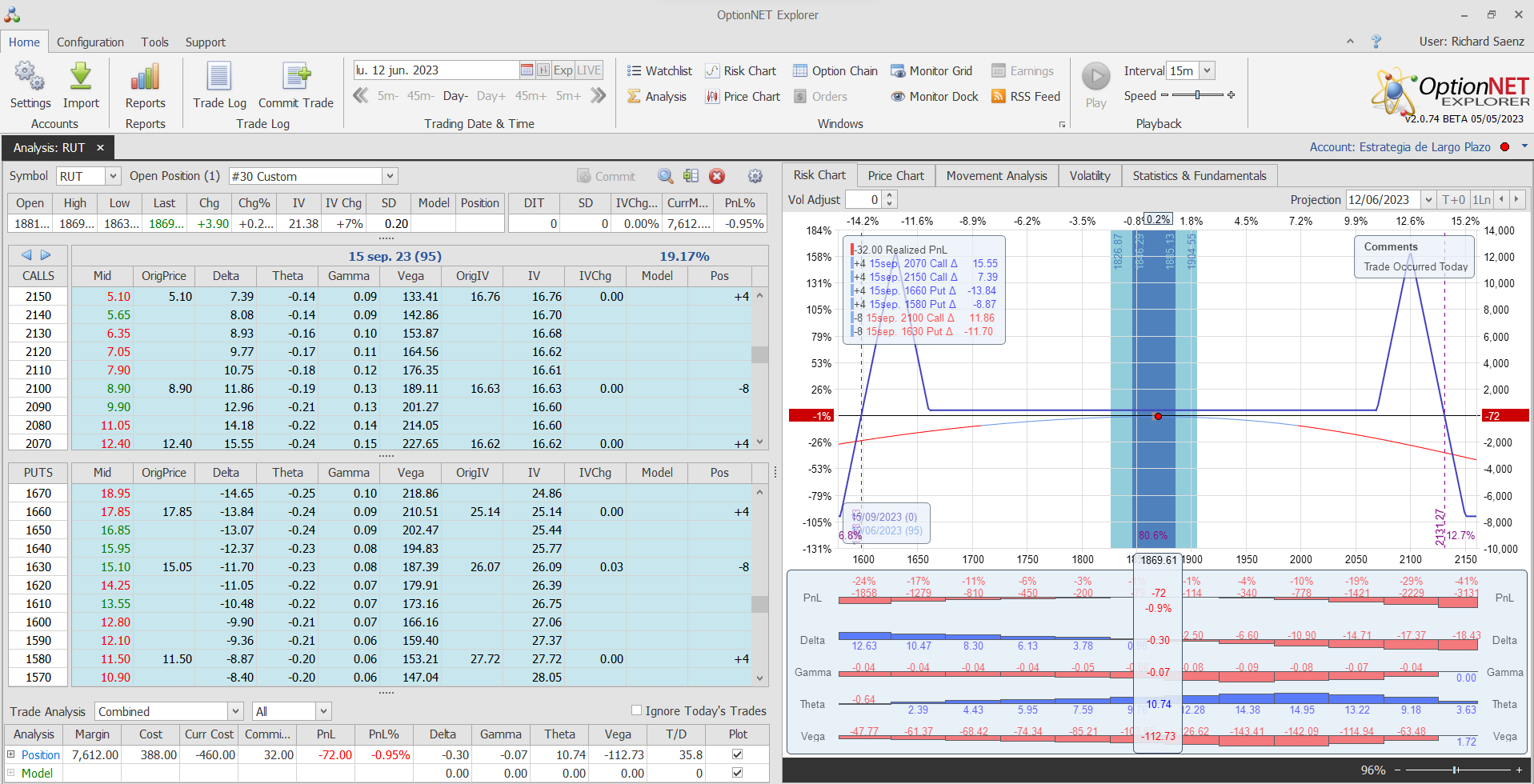Expand the Symbol RUT dropdown
The image size is (1534, 784).
tap(113, 176)
